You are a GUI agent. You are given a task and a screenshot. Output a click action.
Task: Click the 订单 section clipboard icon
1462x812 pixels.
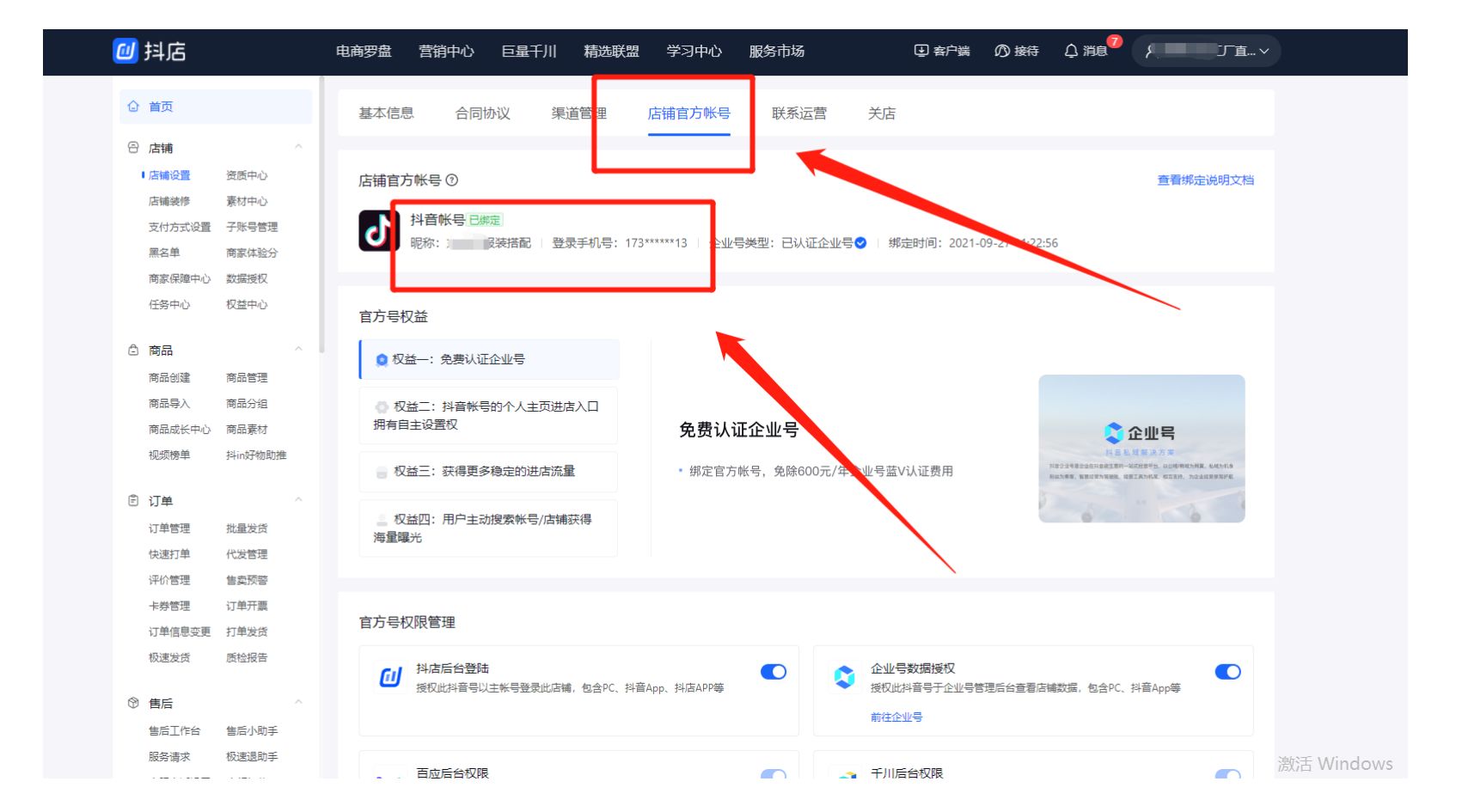point(133,500)
